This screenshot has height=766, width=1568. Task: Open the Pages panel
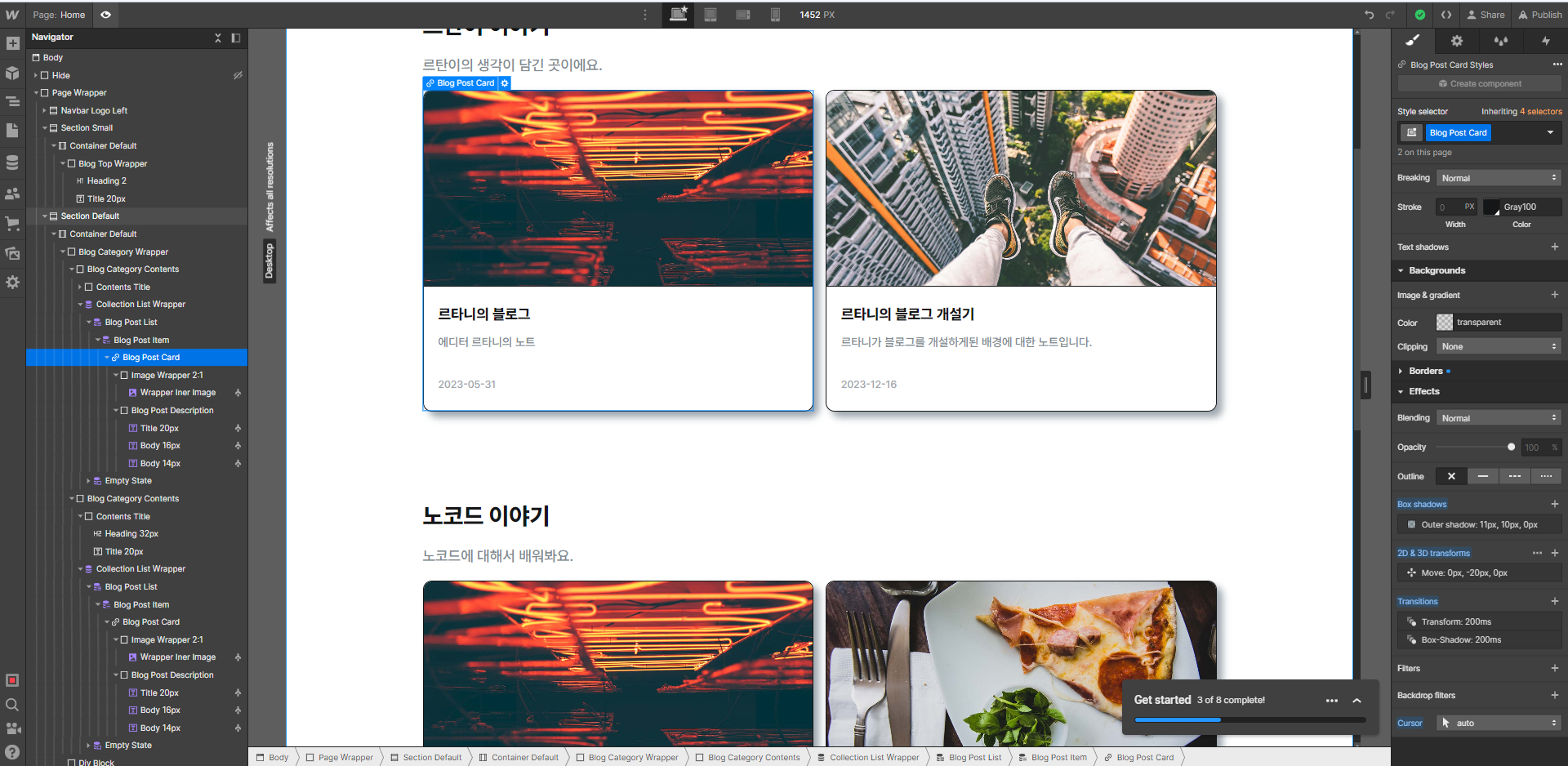point(12,131)
